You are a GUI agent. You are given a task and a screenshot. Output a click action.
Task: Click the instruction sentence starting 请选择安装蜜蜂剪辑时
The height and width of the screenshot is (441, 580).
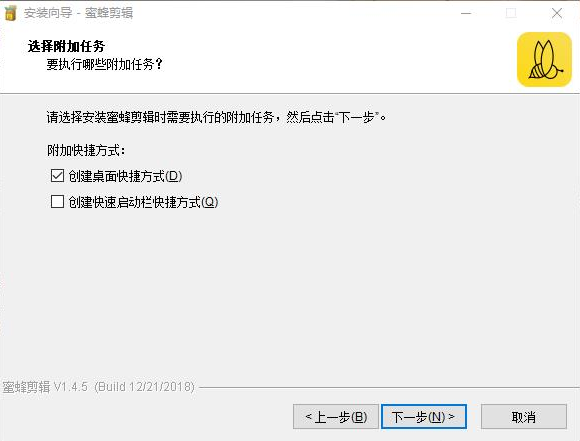[216, 117]
